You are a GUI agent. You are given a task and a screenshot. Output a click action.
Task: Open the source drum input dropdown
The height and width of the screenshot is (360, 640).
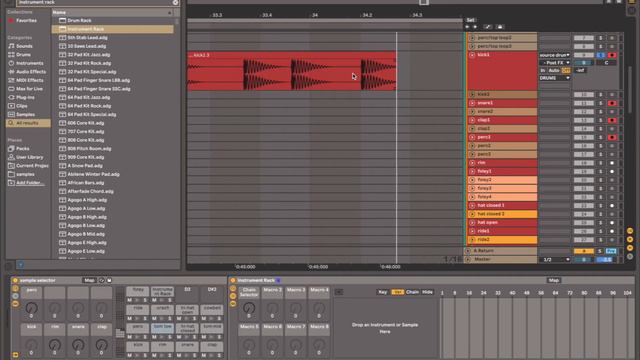(x=554, y=55)
